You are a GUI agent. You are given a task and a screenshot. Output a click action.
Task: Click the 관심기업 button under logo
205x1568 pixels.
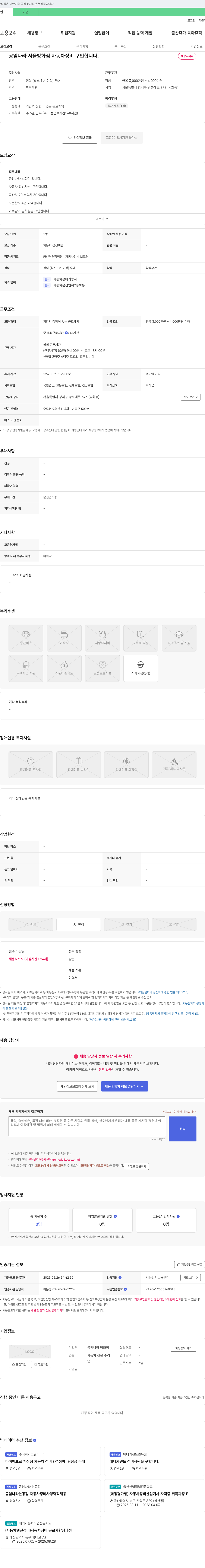pyautogui.click(x=19, y=1365)
